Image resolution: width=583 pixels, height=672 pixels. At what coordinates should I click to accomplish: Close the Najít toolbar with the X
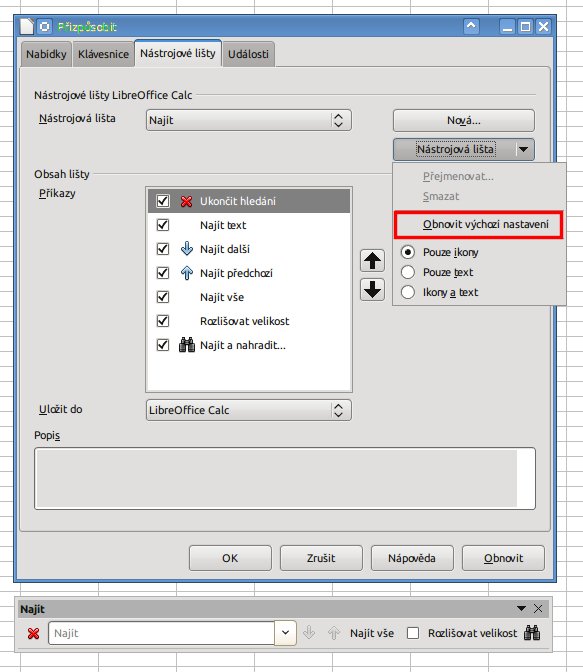click(x=538, y=609)
